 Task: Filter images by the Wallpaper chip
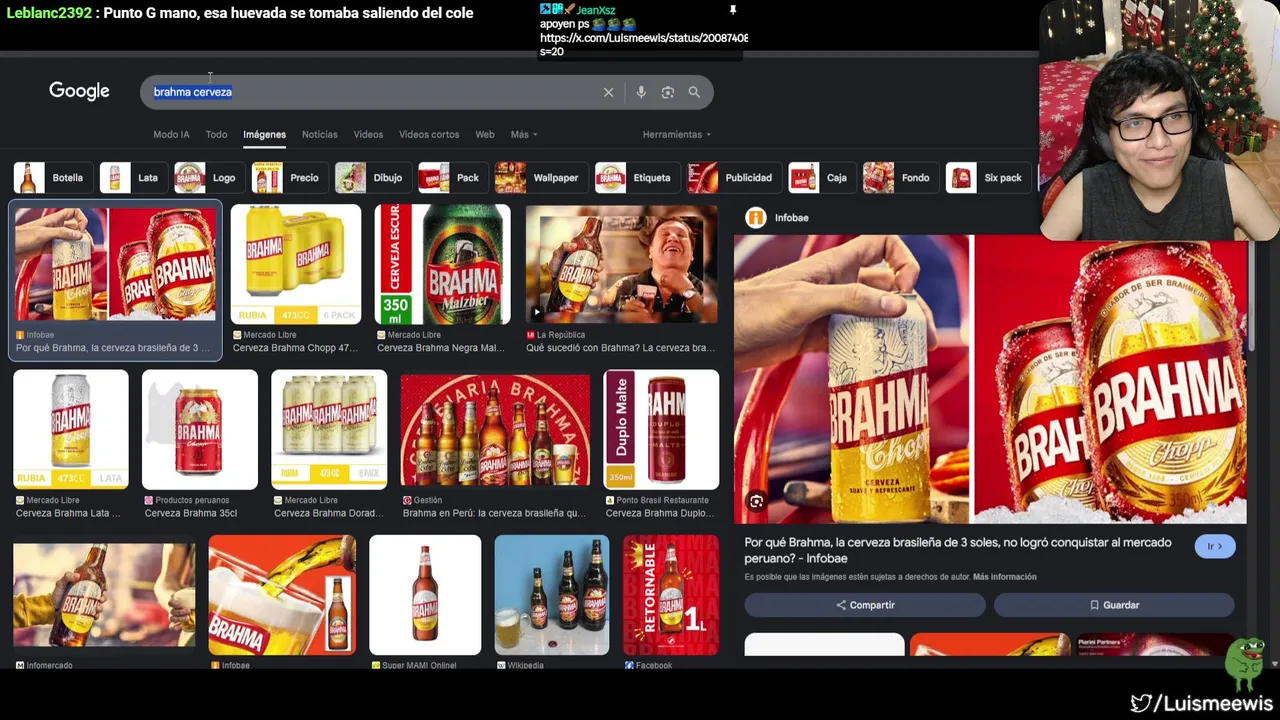540,178
